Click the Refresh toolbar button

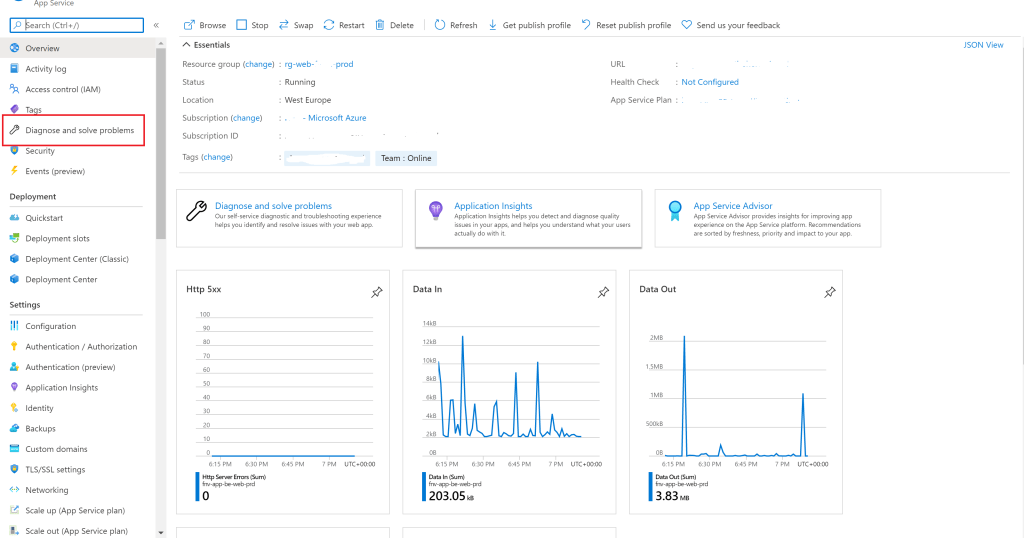pyautogui.click(x=456, y=25)
